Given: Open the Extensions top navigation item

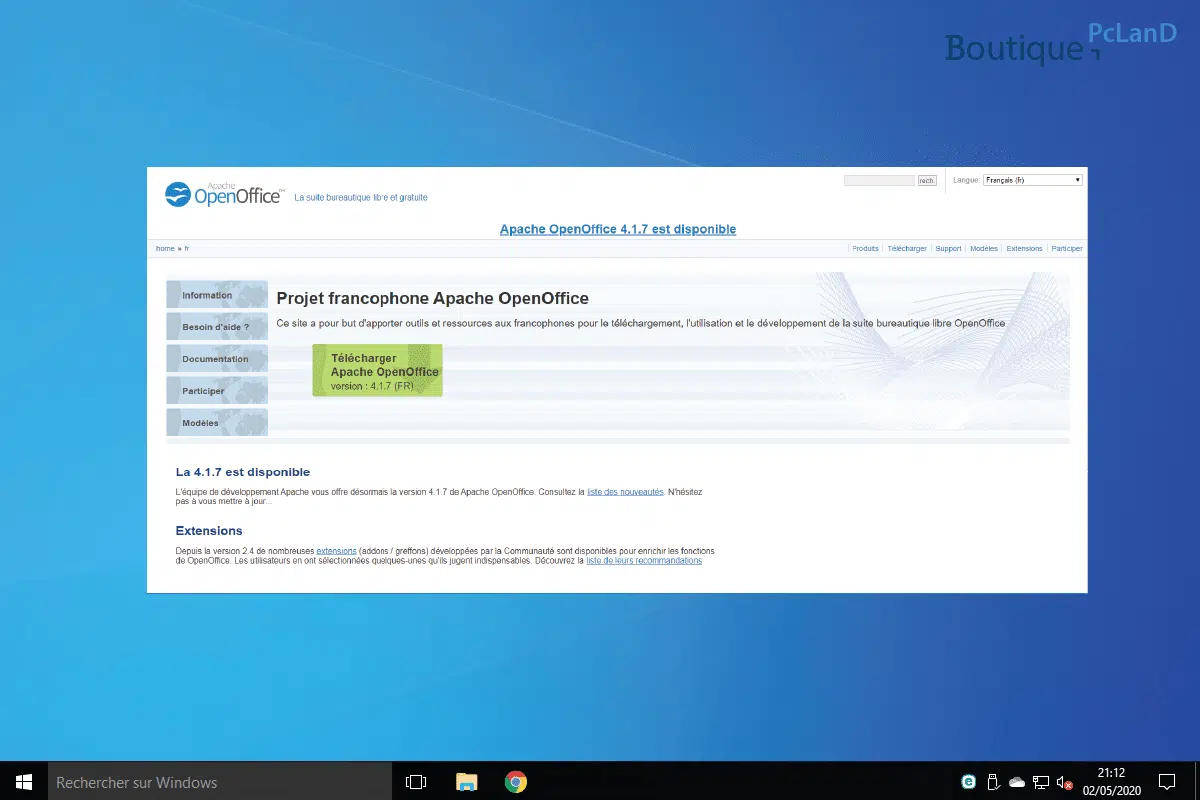Looking at the screenshot, I should (1024, 248).
